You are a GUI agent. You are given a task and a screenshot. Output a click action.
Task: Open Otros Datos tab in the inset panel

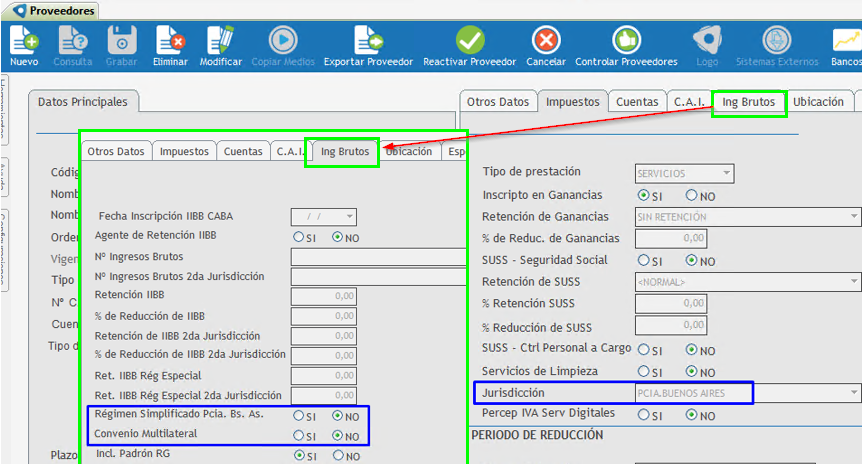pyautogui.click(x=116, y=151)
